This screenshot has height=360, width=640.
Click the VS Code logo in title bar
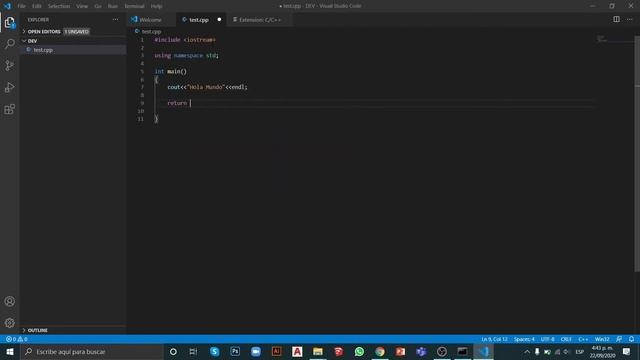[7, 6]
